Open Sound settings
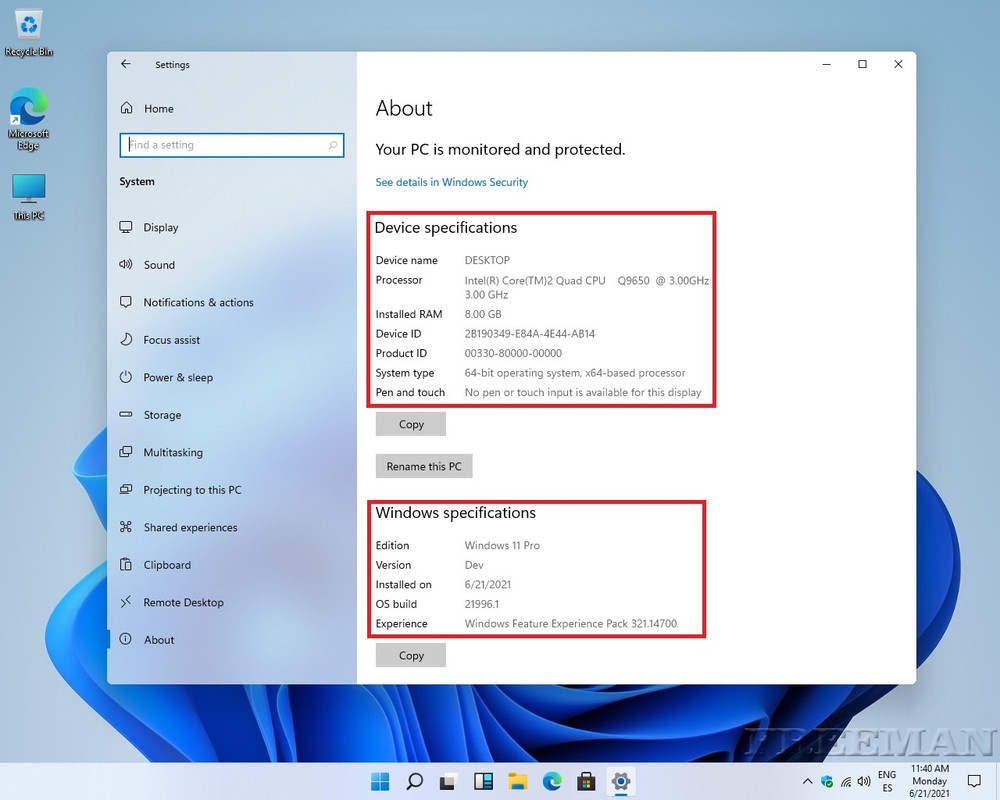This screenshot has height=800, width=1000. tap(159, 265)
